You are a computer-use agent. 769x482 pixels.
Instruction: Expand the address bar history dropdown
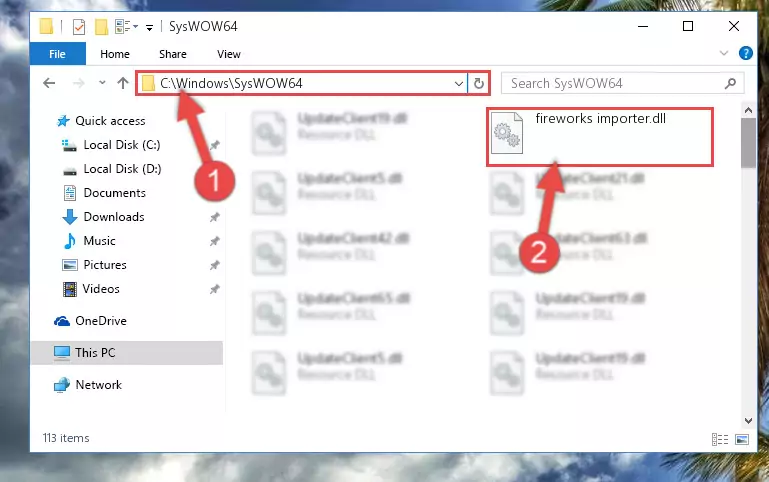click(x=459, y=83)
